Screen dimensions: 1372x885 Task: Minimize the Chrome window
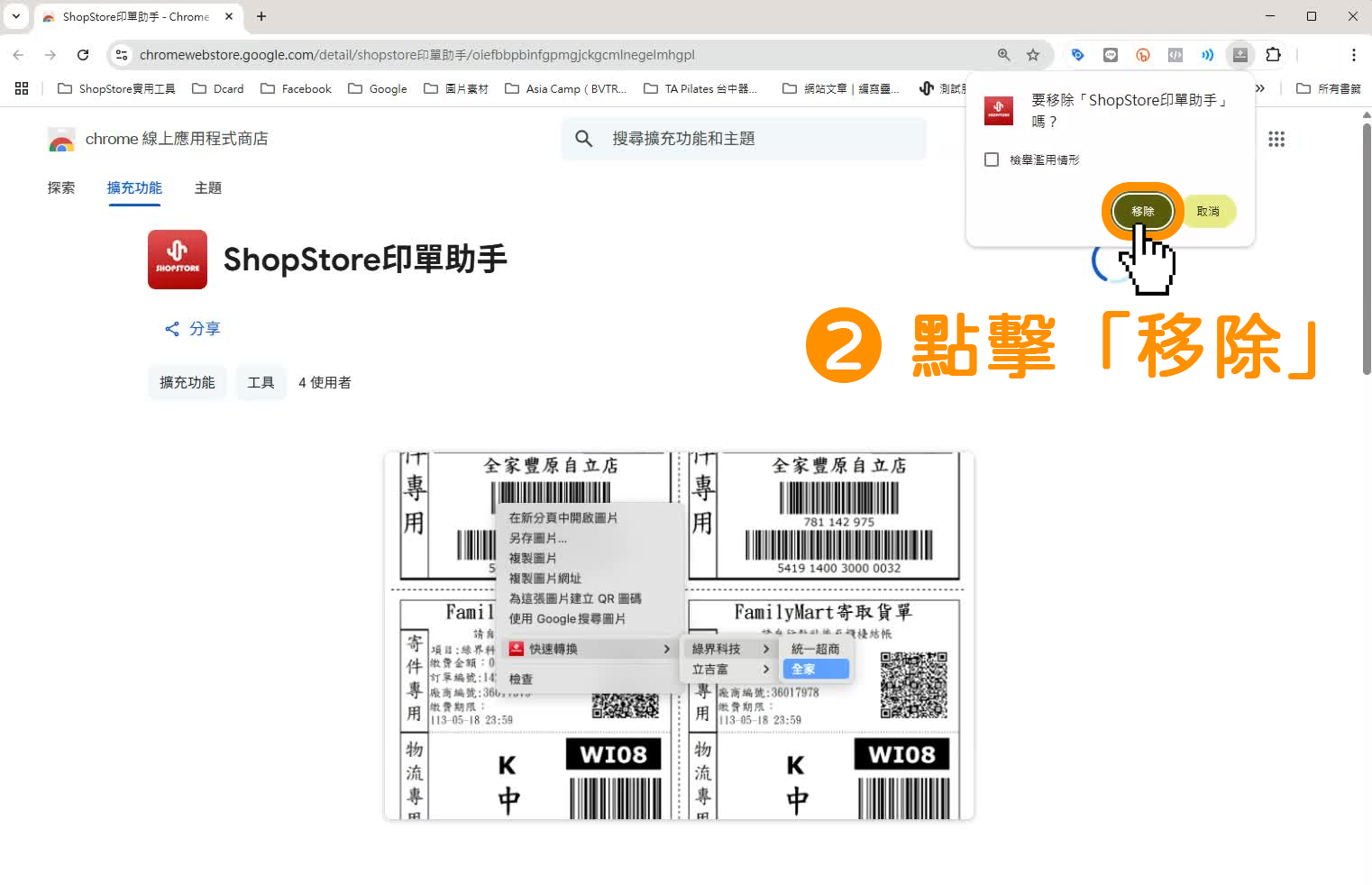coord(1270,16)
